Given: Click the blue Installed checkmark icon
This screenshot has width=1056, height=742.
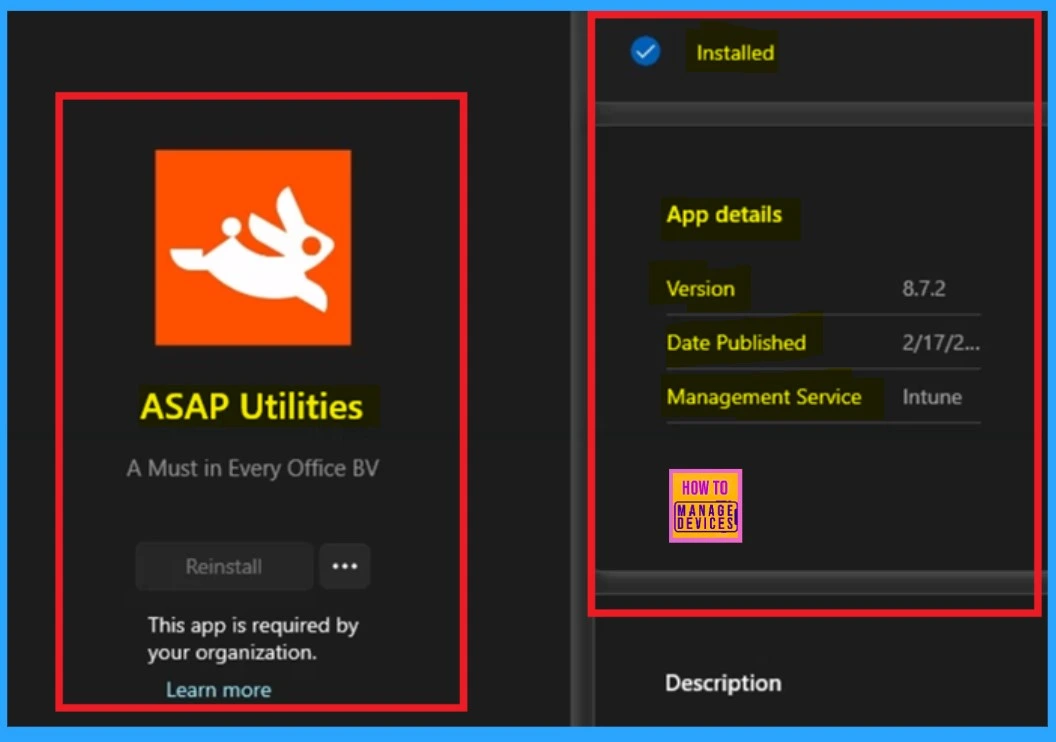Looking at the screenshot, I should [x=645, y=51].
